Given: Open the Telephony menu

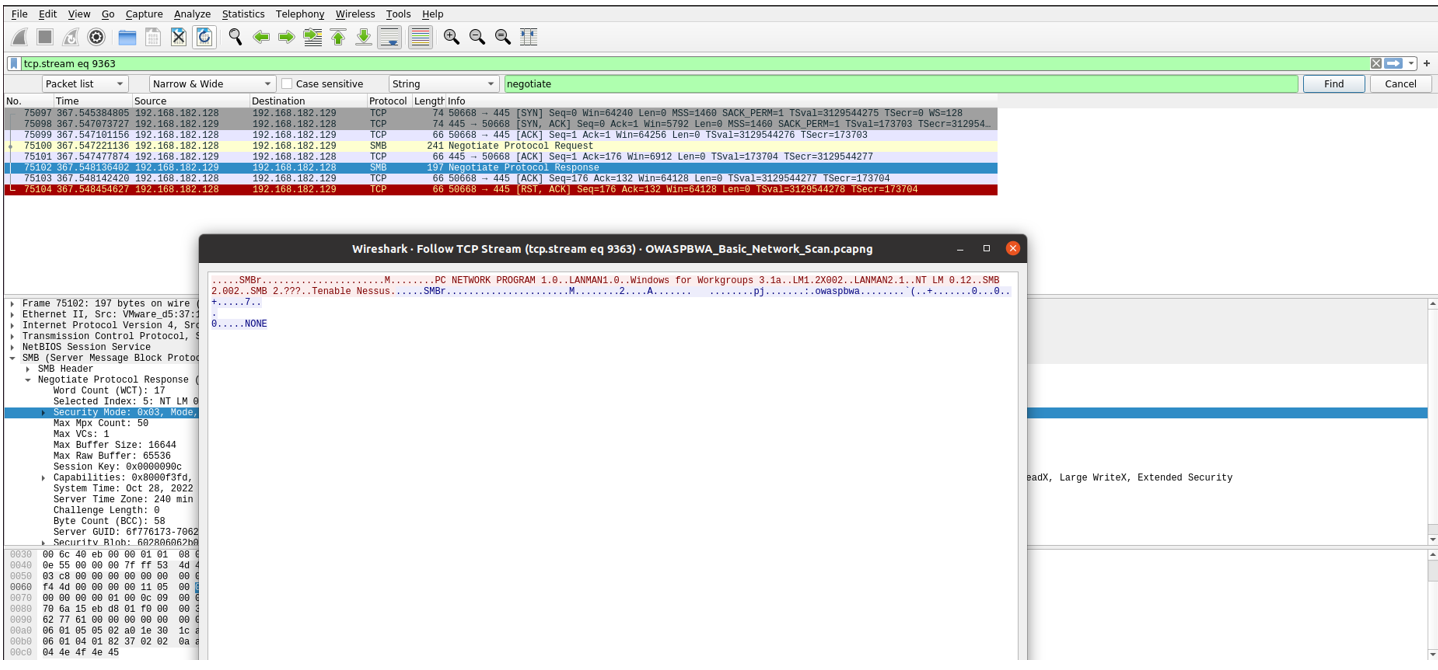Looking at the screenshot, I should [x=300, y=14].
